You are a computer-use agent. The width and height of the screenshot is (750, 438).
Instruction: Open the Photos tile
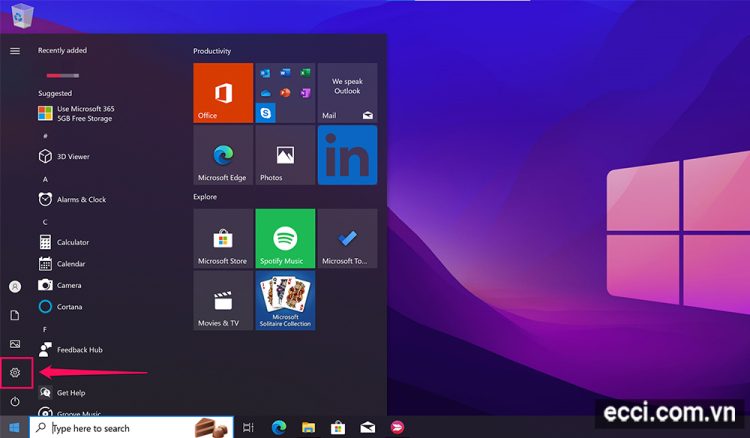[x=285, y=155]
